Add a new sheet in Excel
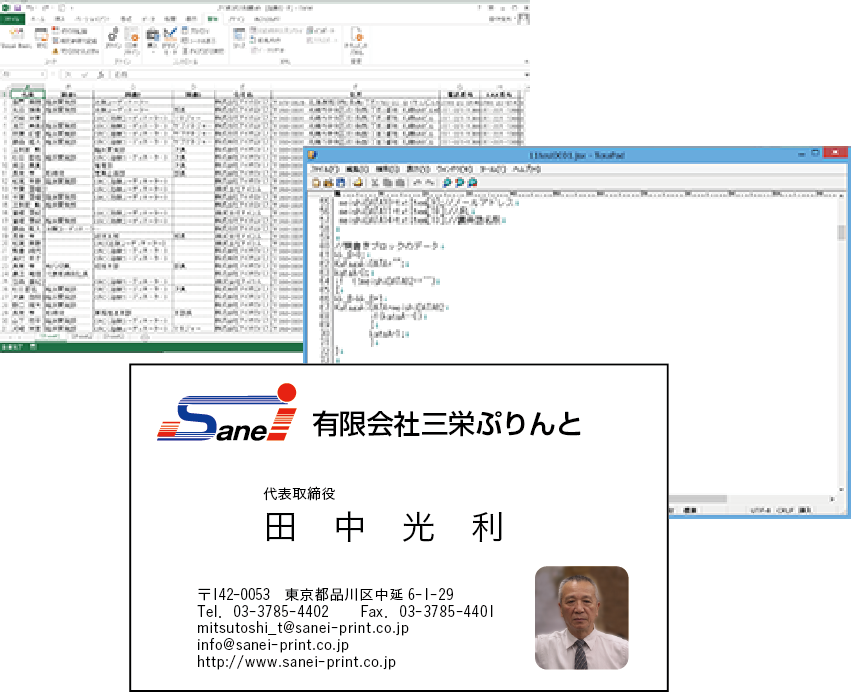 click(145, 337)
